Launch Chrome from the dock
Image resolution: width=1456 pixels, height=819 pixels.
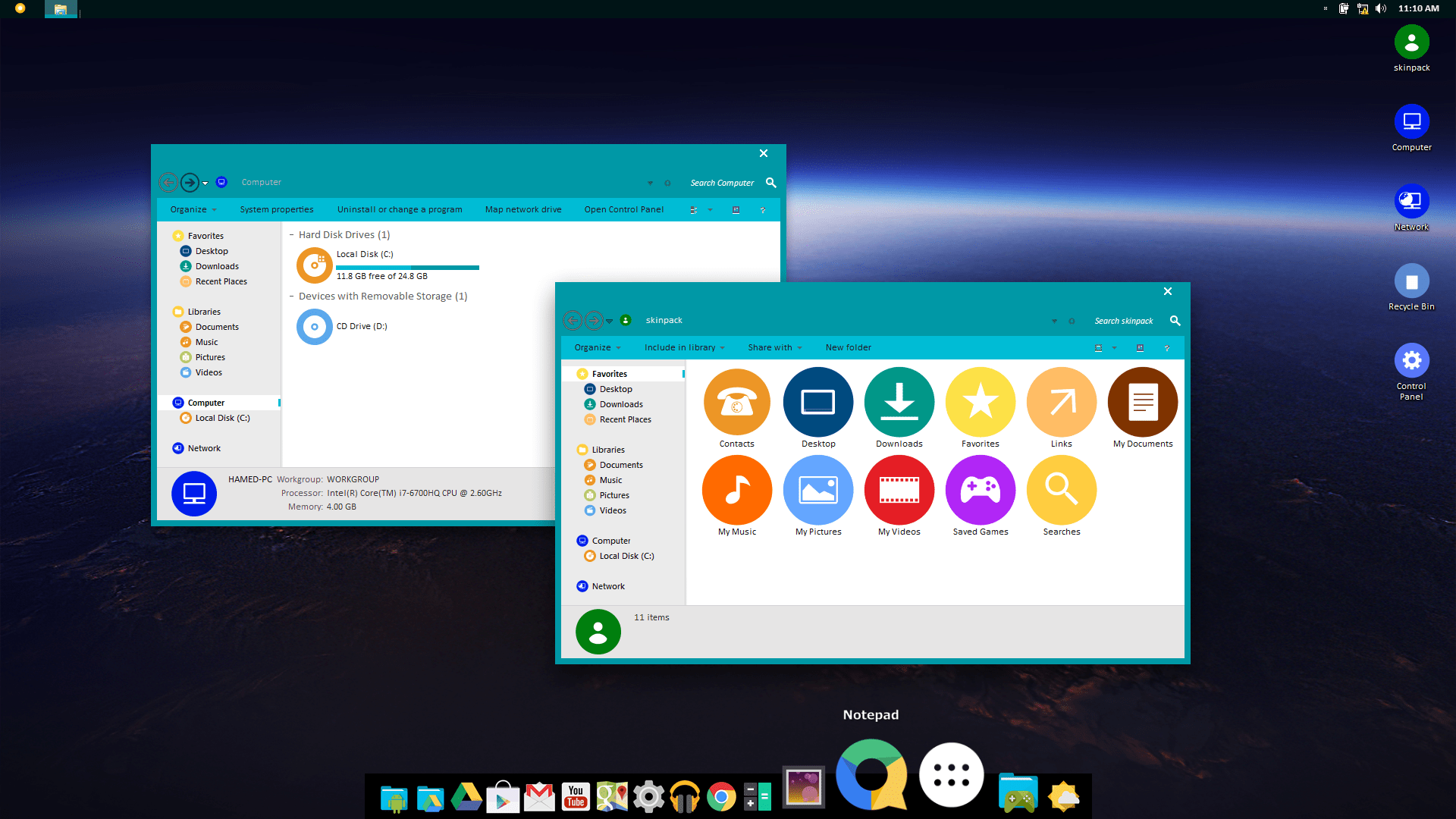(721, 797)
